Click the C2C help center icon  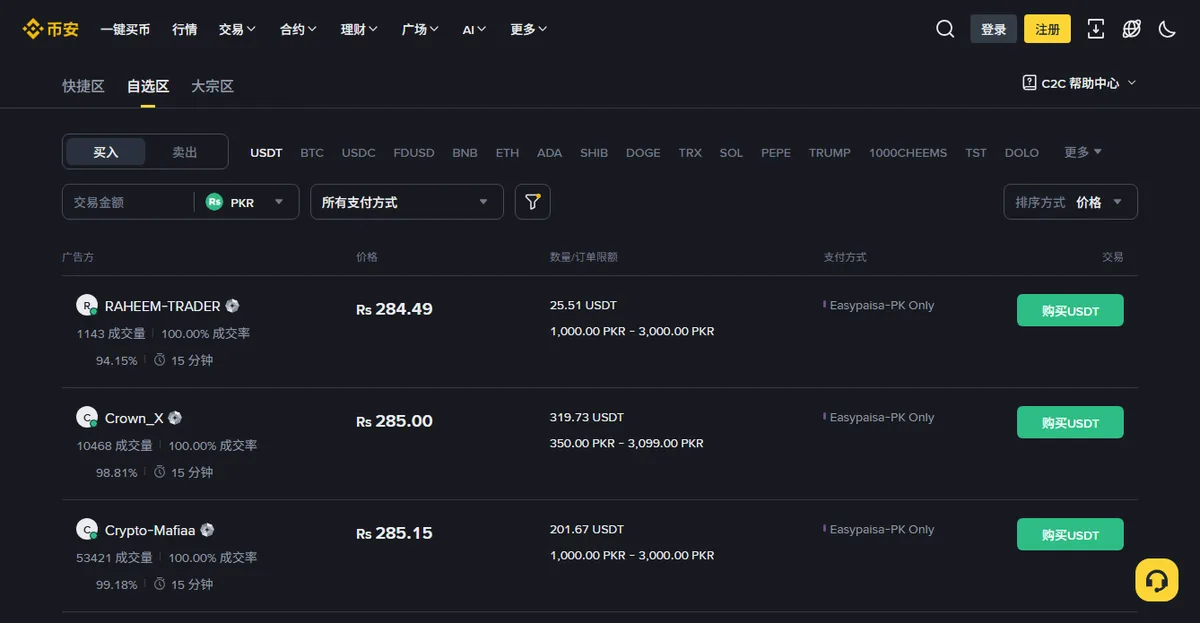click(x=1029, y=83)
